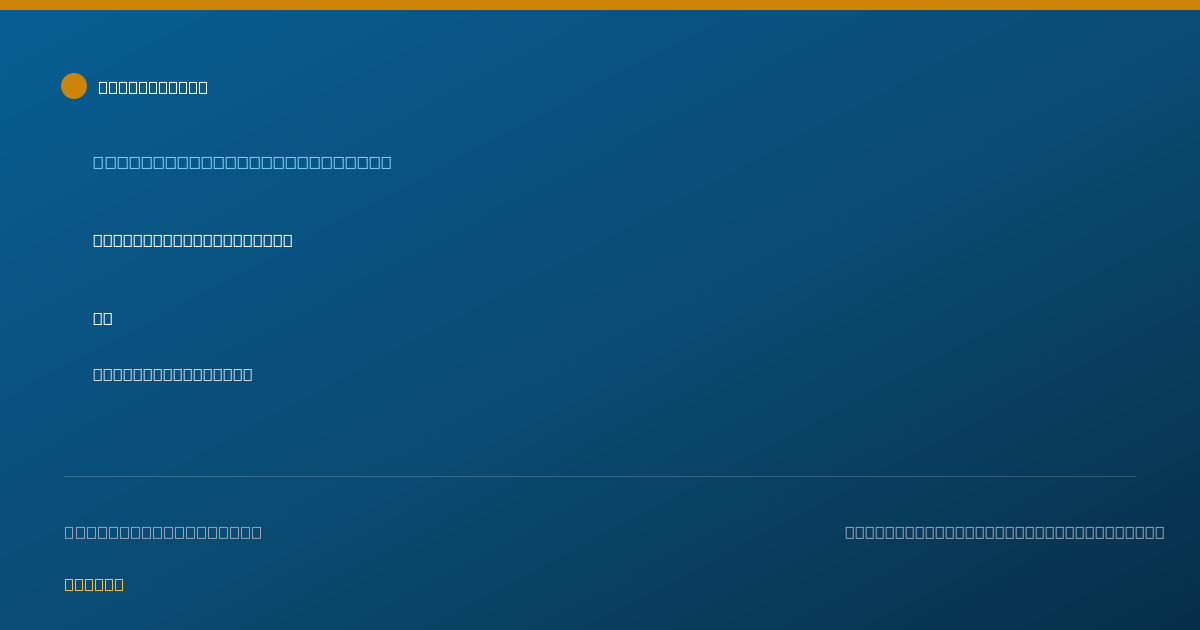This screenshot has width=1200, height=630.
Task: Click the short two-character white label
Action: (103, 318)
